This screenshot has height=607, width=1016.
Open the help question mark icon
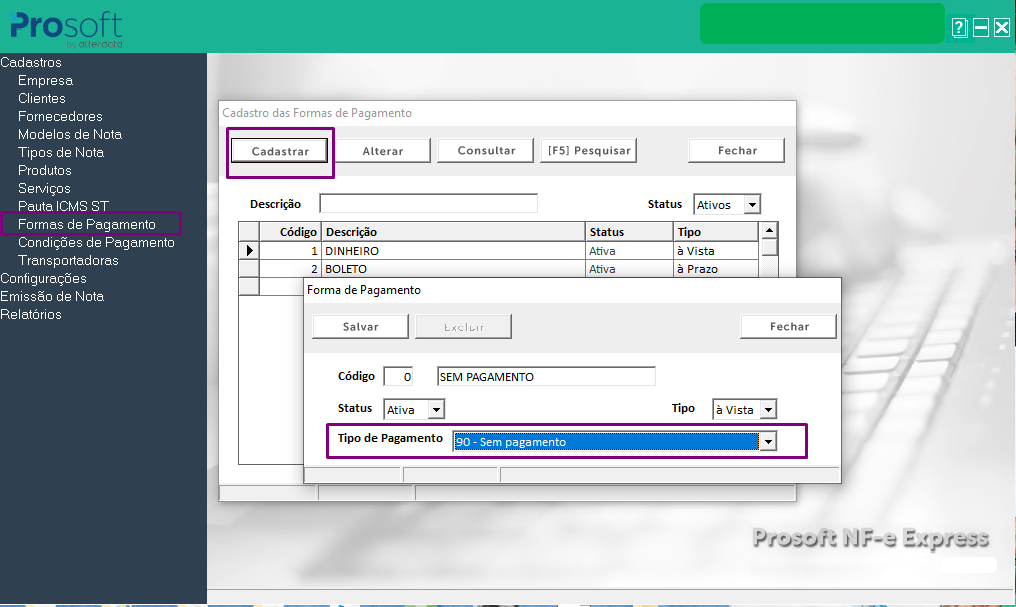click(x=960, y=28)
